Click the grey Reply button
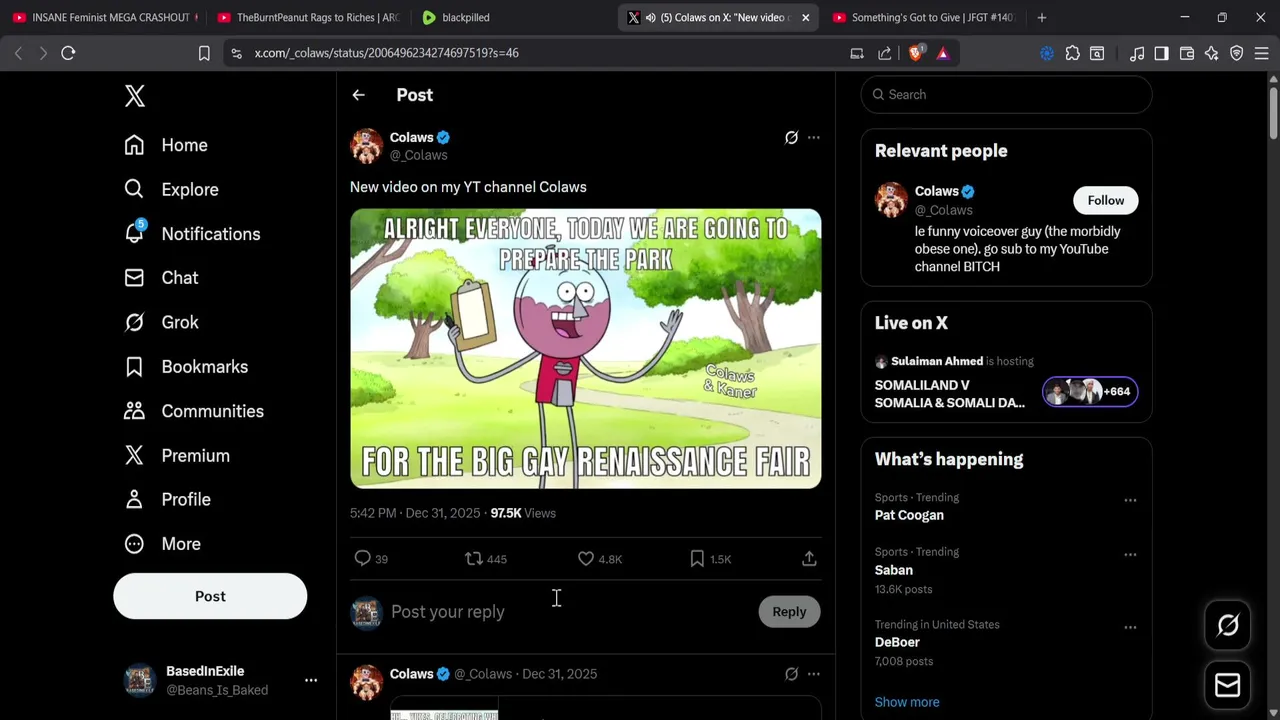The height and width of the screenshot is (720, 1280). pyautogui.click(x=789, y=612)
